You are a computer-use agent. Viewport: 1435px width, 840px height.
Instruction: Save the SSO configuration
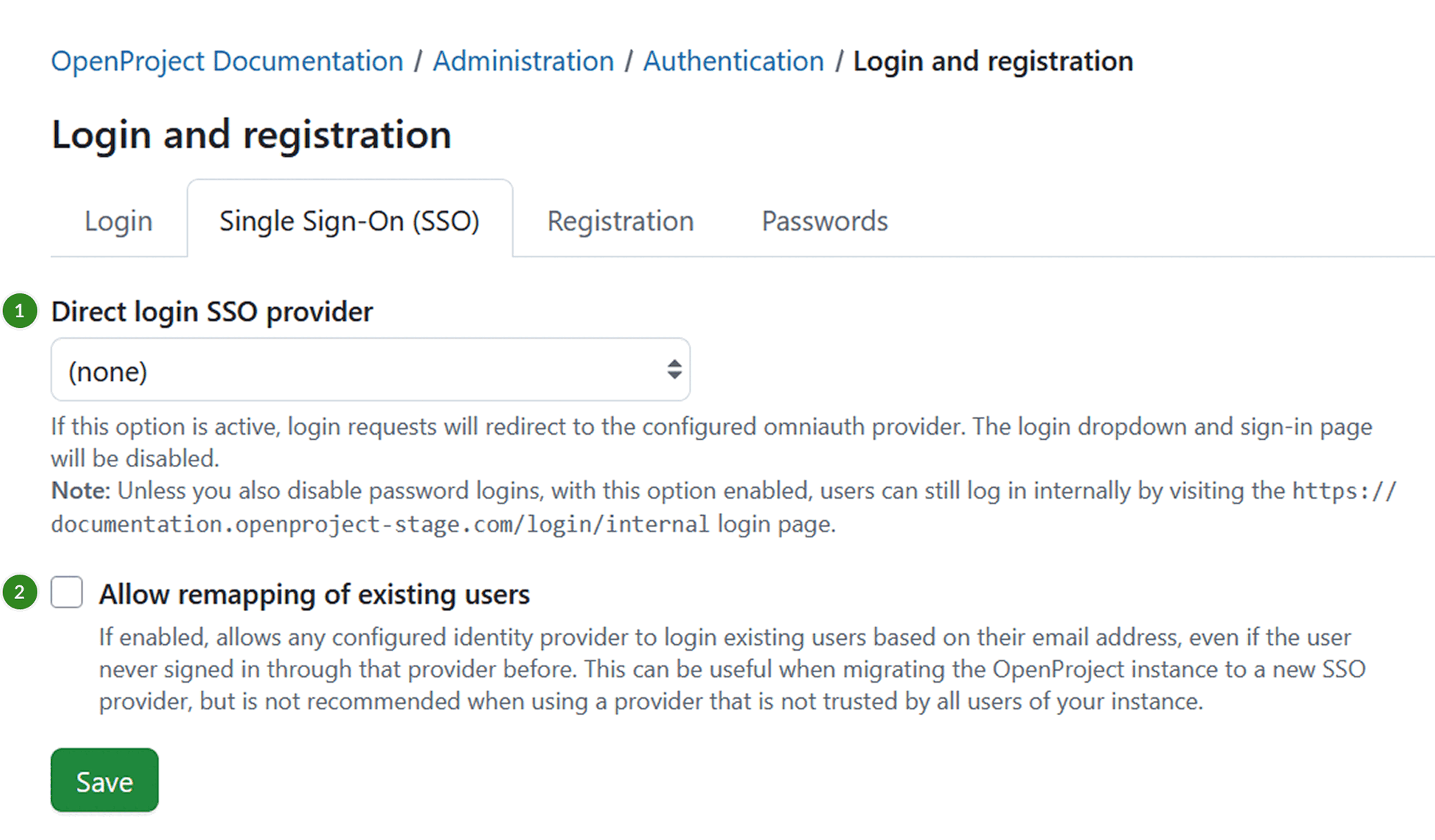pyautogui.click(x=104, y=780)
